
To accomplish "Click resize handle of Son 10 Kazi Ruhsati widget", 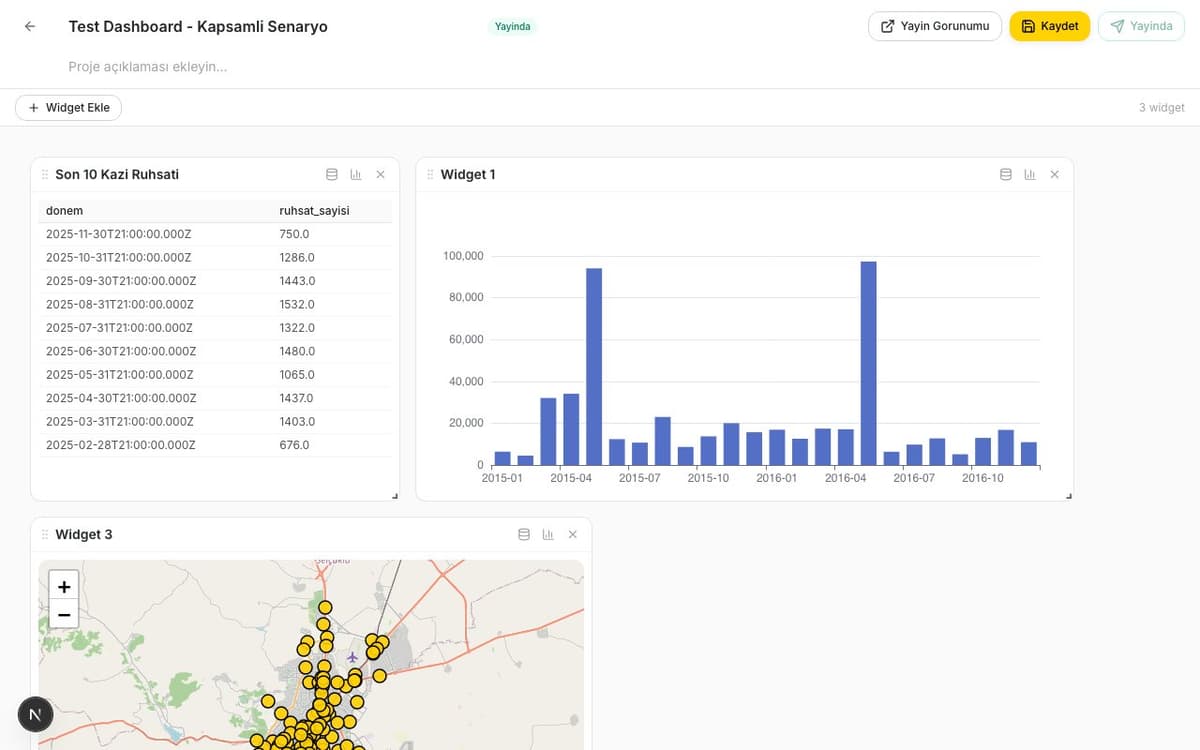I will point(394,495).
